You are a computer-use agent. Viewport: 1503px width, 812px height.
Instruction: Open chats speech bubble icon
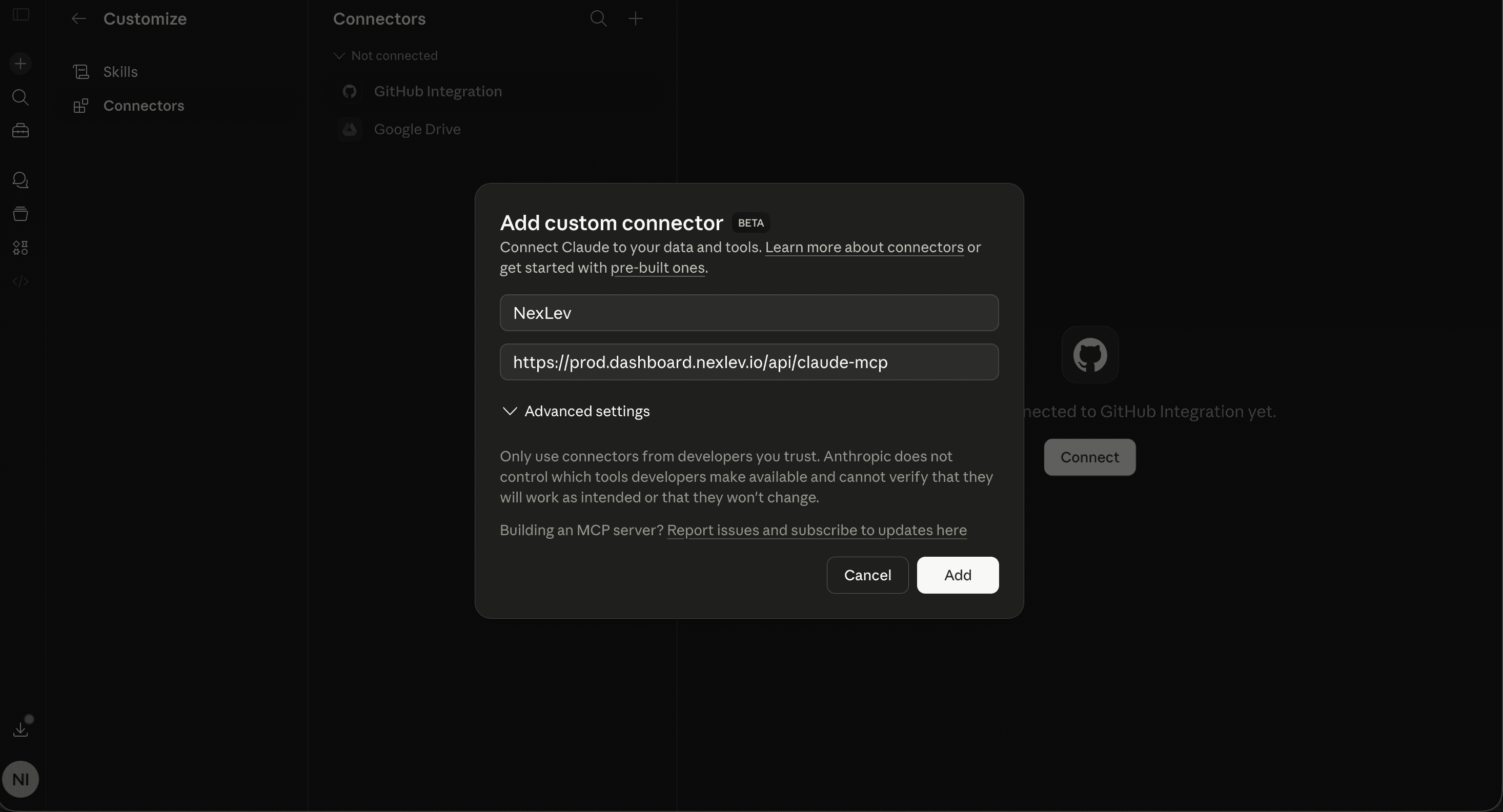(21, 179)
